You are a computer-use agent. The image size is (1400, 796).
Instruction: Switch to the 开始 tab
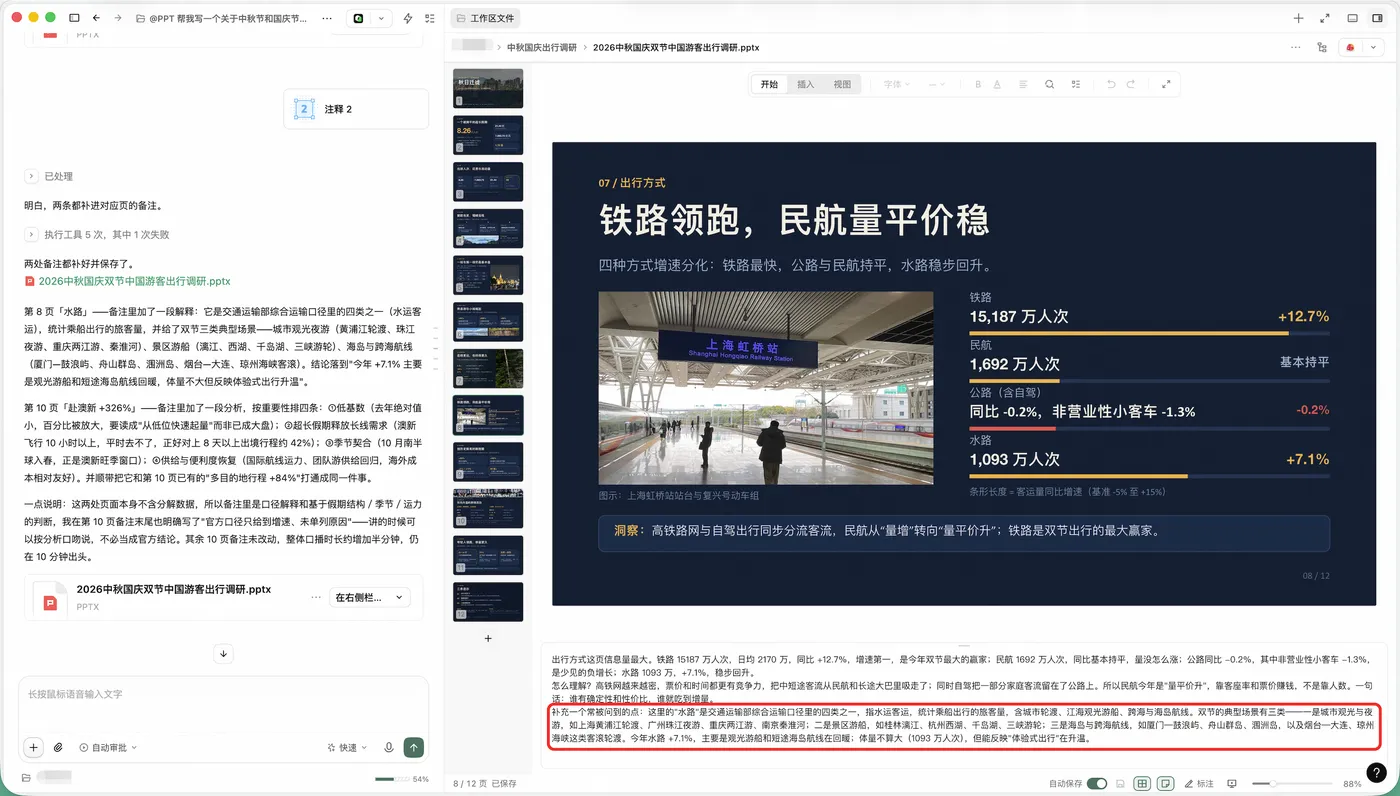pos(769,85)
